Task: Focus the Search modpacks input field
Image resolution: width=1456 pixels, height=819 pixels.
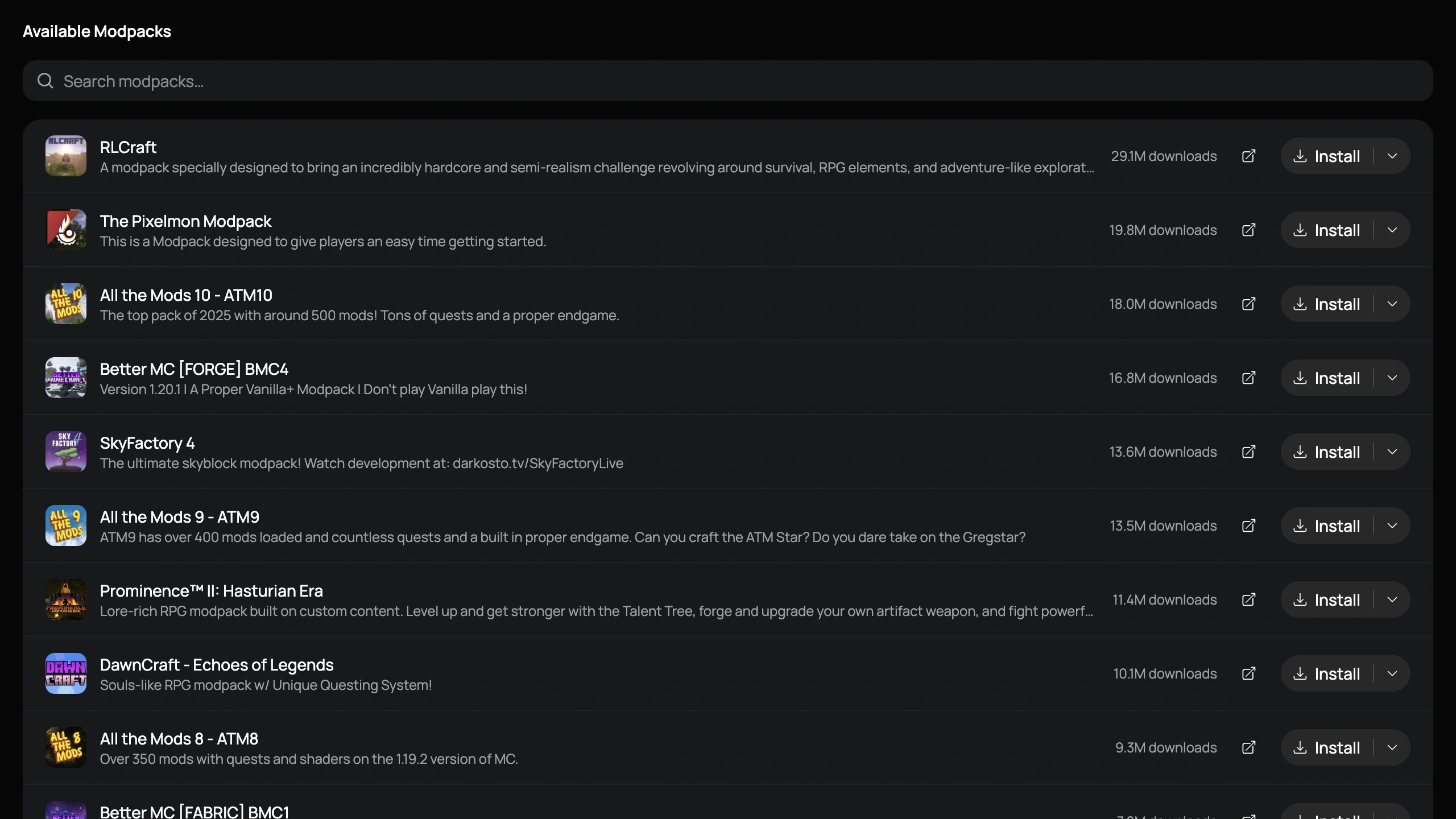Action: 728,81
